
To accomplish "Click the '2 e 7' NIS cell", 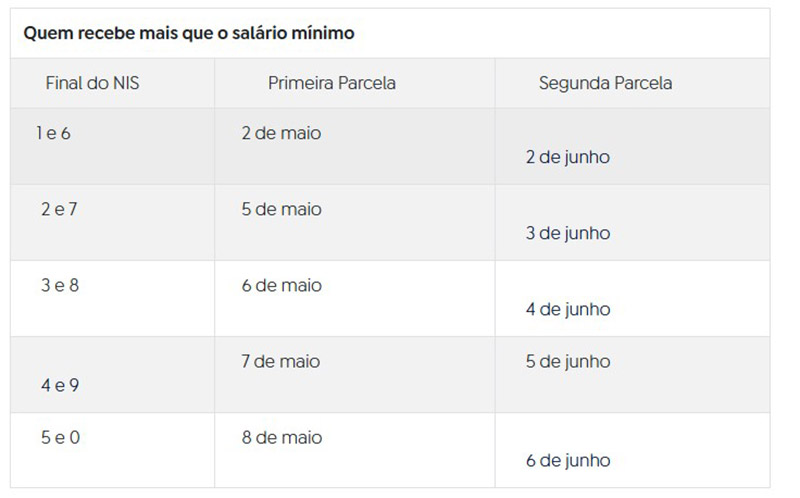I will tap(59, 210).
